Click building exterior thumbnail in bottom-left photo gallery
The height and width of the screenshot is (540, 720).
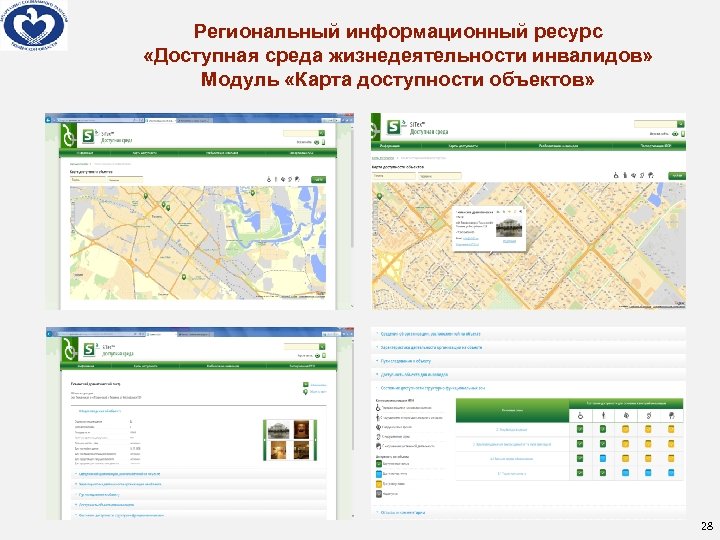279,430
